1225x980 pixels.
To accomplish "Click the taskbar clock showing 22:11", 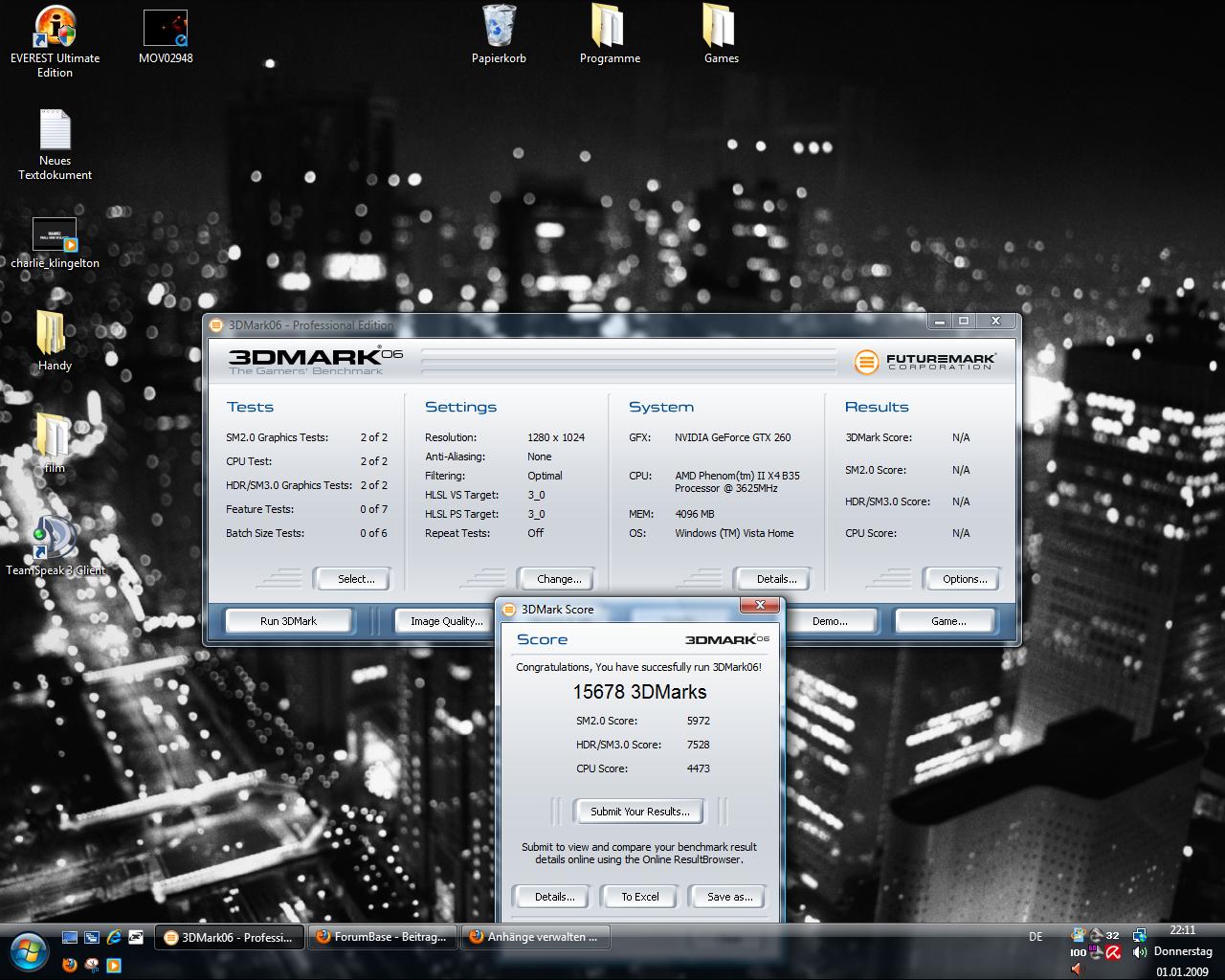I will [x=1182, y=930].
